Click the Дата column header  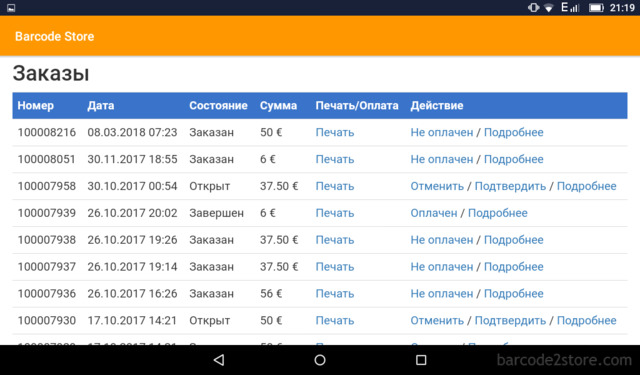click(101, 106)
